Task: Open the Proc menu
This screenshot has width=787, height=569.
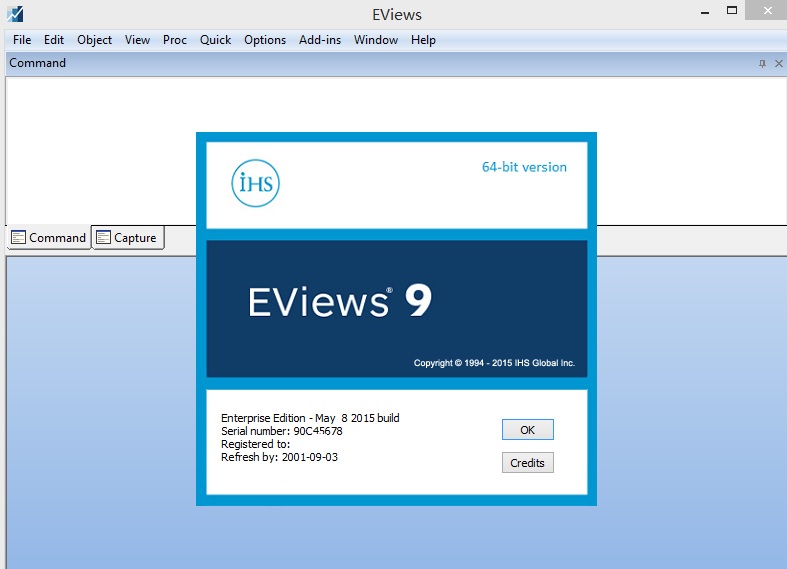Action: click(x=175, y=40)
